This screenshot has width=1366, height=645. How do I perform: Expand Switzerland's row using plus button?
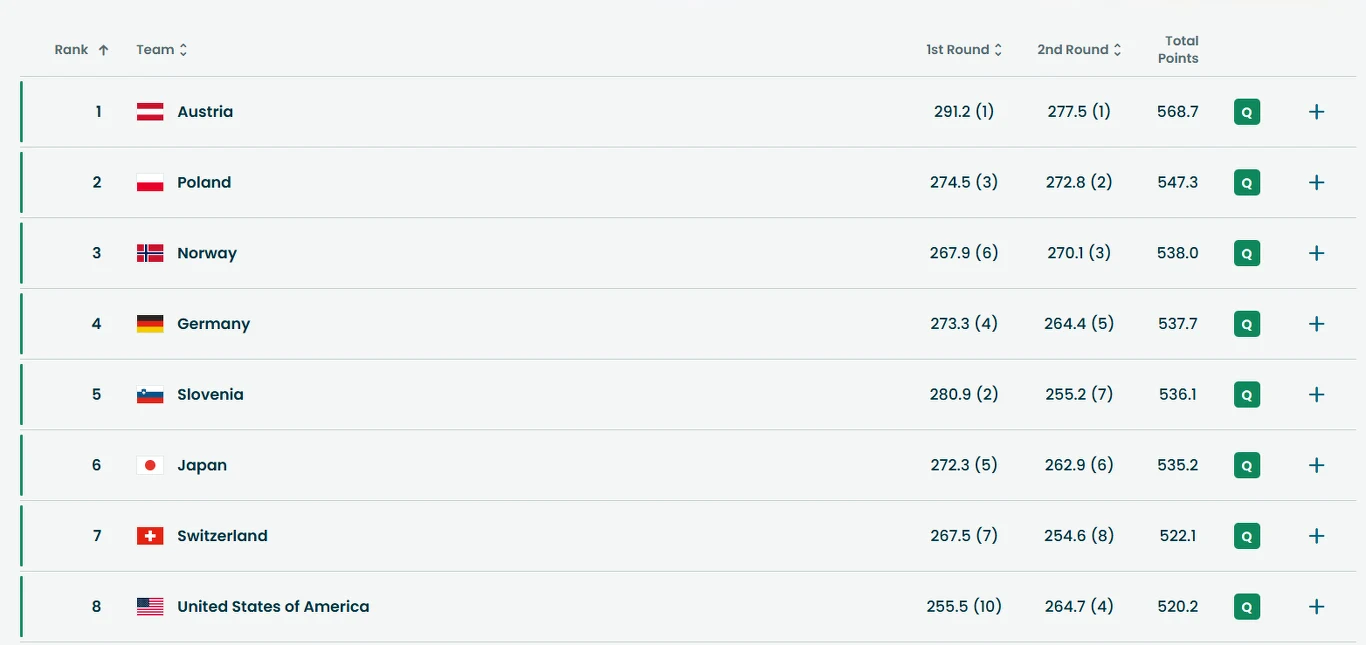[x=1316, y=536]
